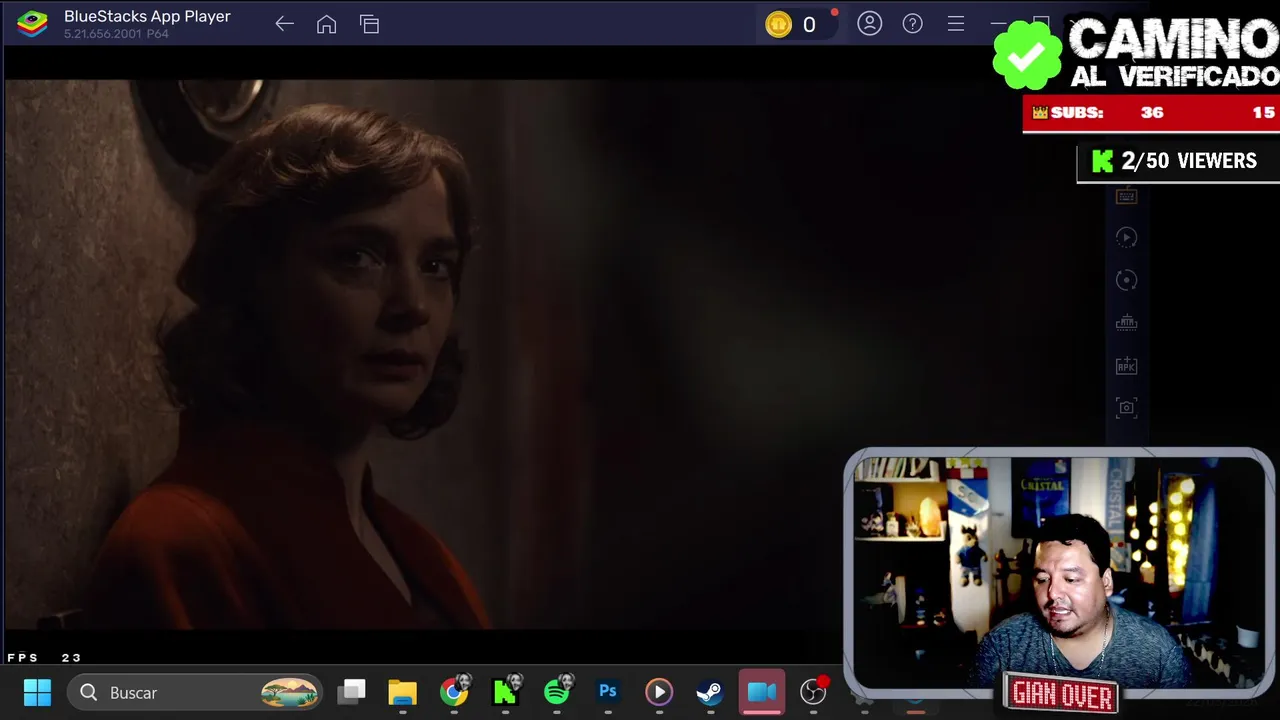Open the media player taskbar icon
The width and height of the screenshot is (1280, 720).
(x=659, y=692)
